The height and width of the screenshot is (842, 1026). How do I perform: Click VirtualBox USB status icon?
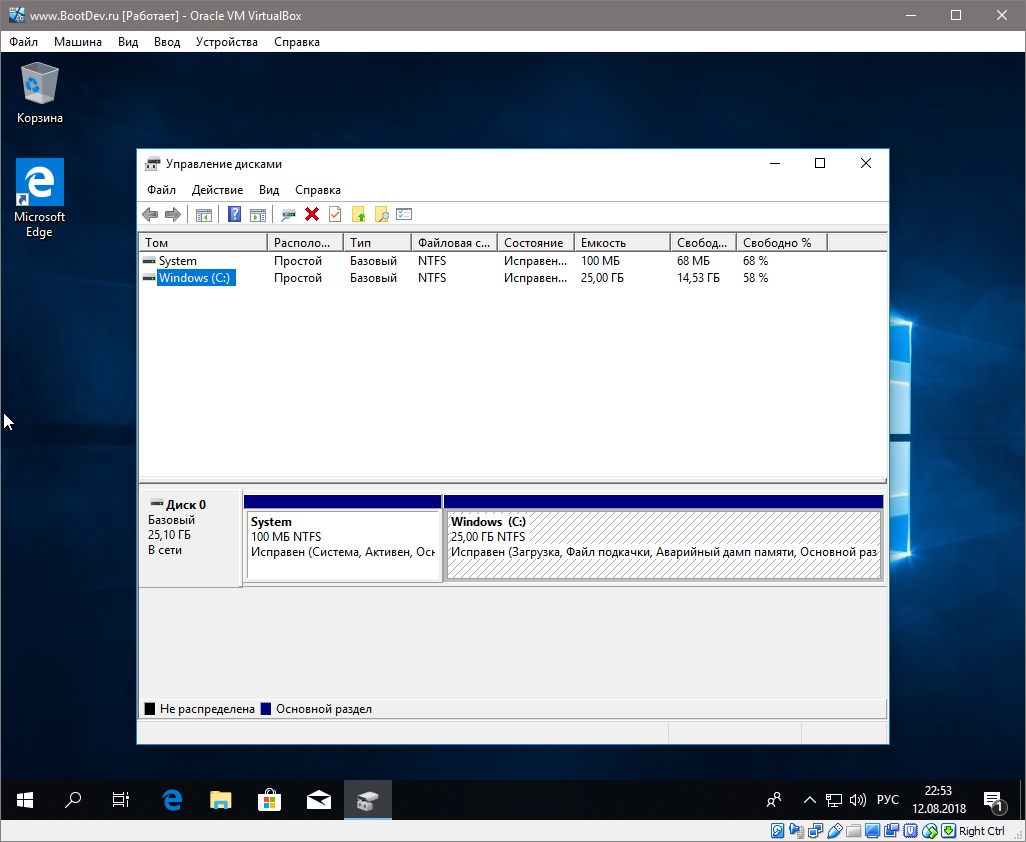834,831
